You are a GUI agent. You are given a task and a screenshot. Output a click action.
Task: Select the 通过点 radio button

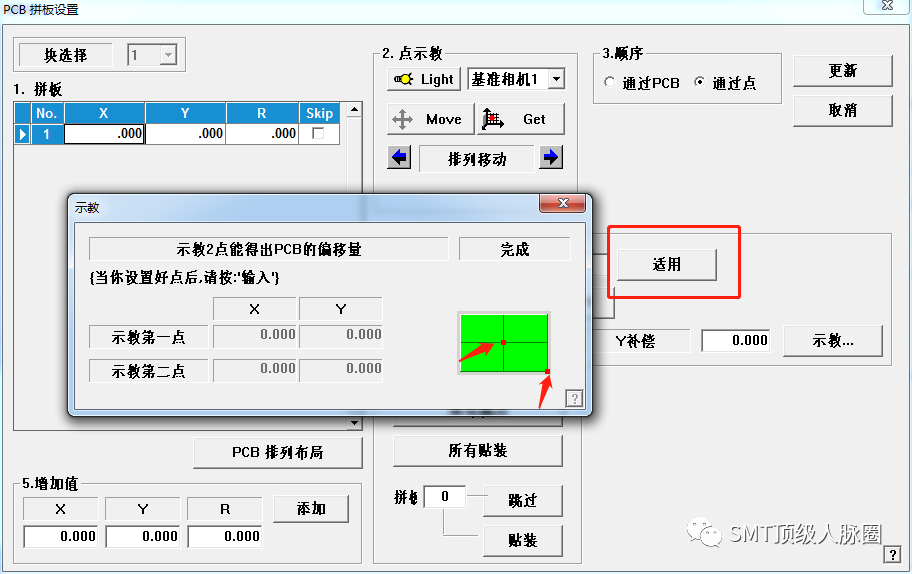point(700,83)
